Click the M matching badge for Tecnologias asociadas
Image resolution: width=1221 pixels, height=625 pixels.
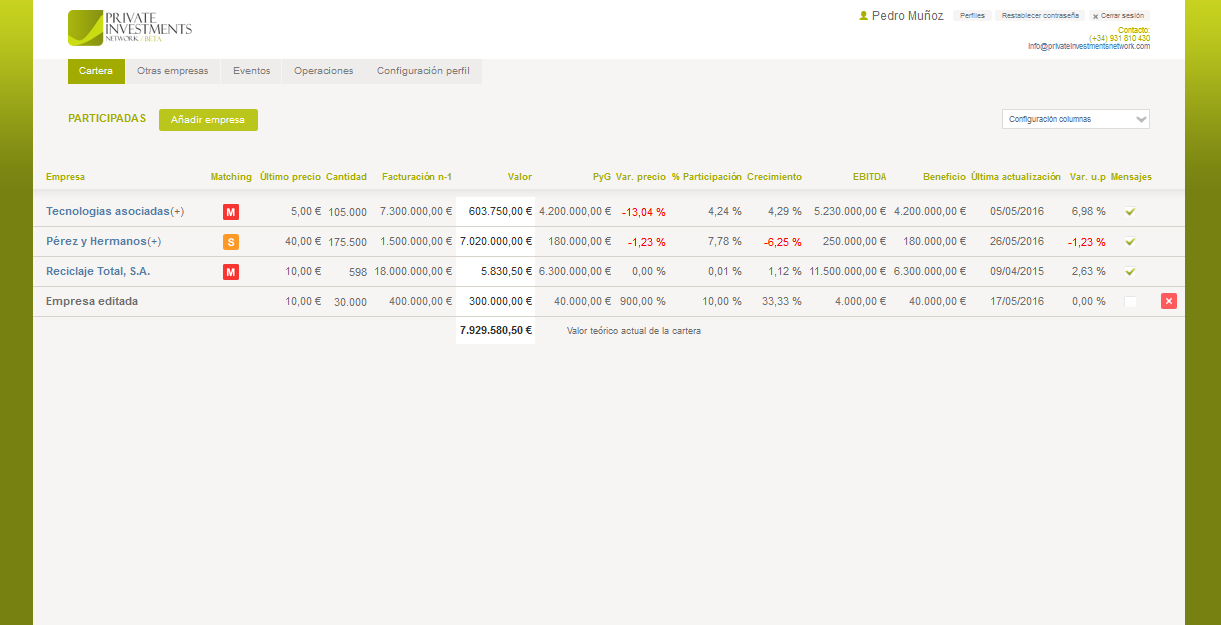click(230, 212)
